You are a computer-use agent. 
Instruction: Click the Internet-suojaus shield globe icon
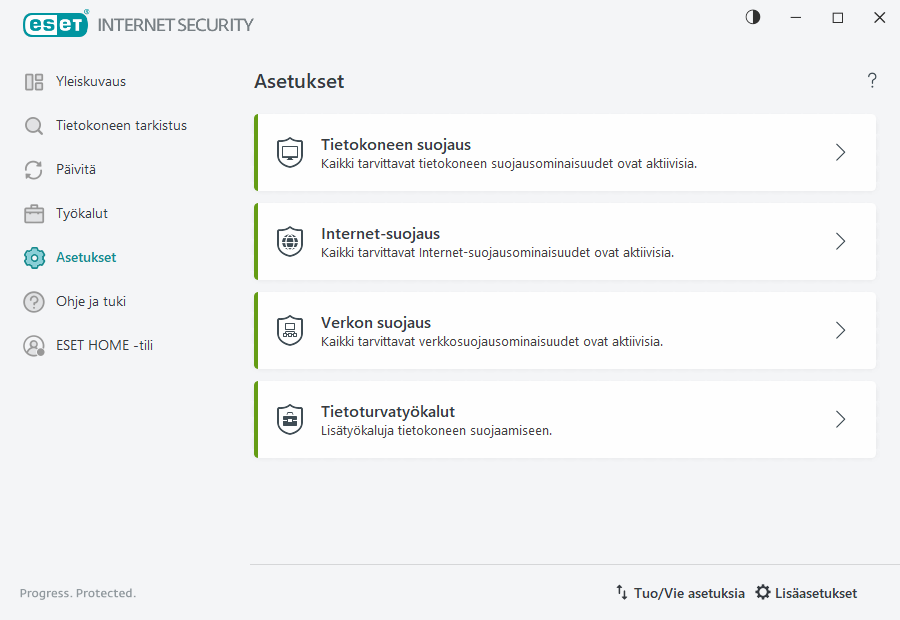click(289, 241)
